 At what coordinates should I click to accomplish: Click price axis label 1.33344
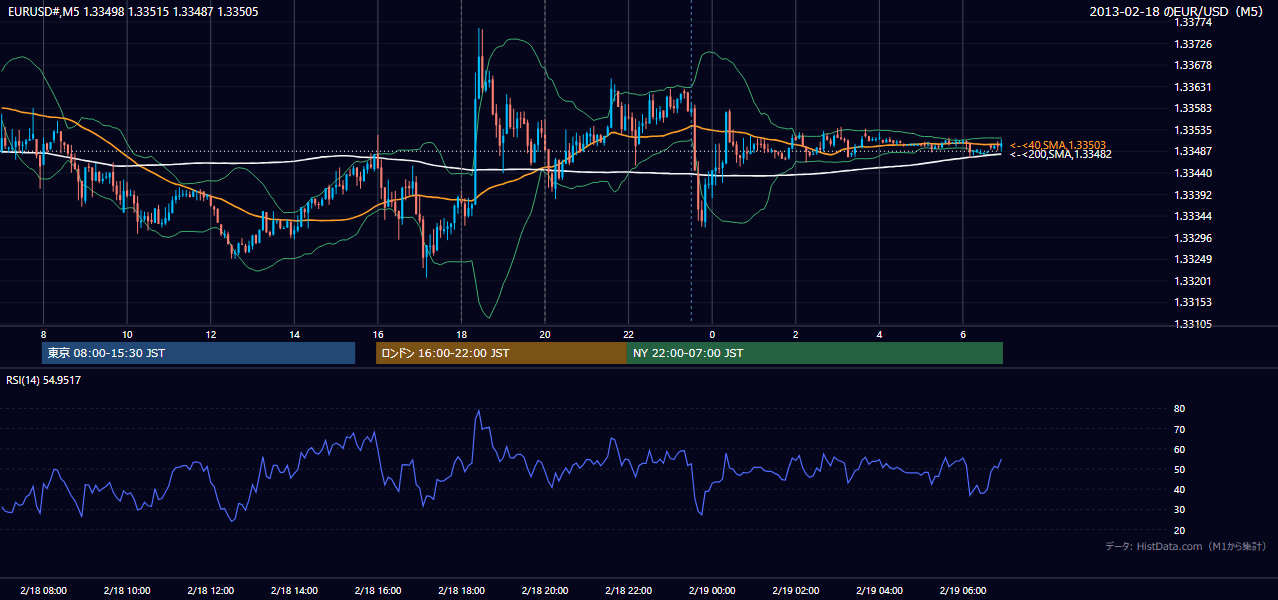pos(1194,216)
